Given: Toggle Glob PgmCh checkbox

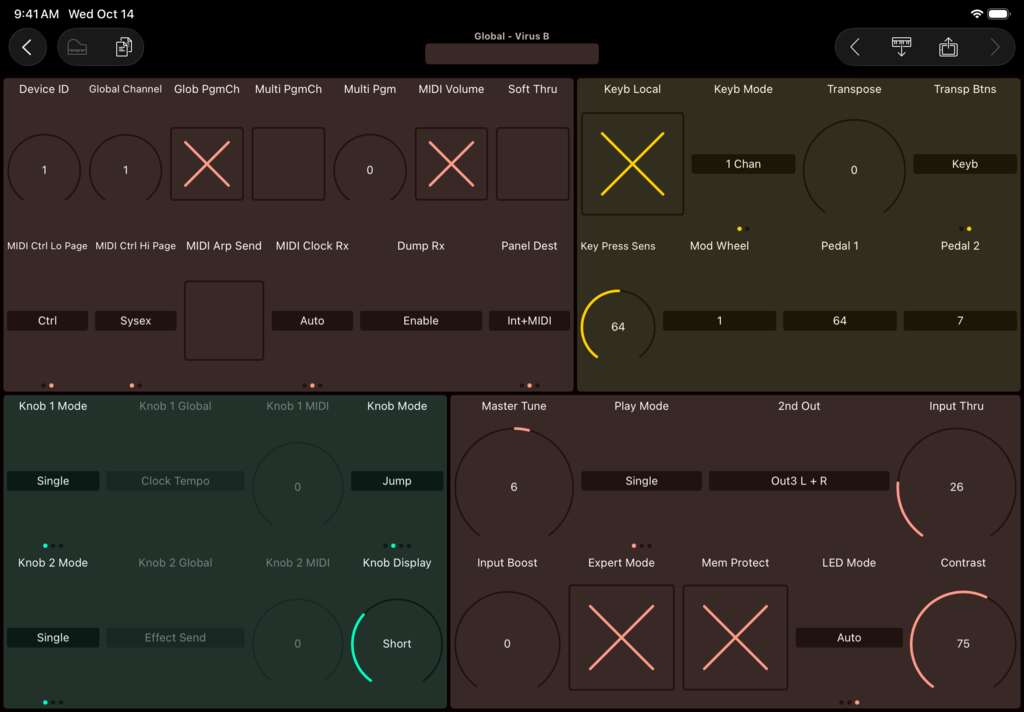Looking at the screenshot, I should (x=206, y=163).
